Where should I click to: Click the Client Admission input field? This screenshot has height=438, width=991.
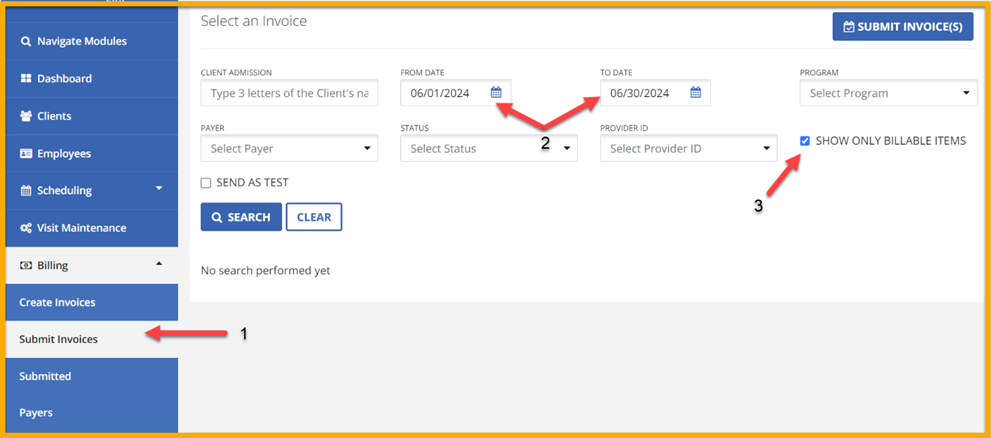(x=289, y=94)
